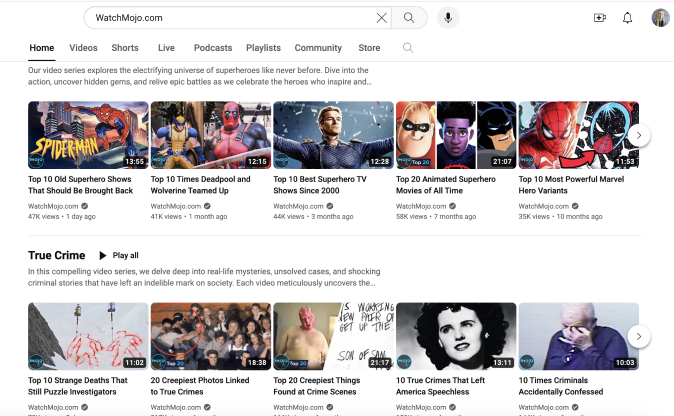
Task: Click the 41K views 1 month ago text
Action: 189,217
